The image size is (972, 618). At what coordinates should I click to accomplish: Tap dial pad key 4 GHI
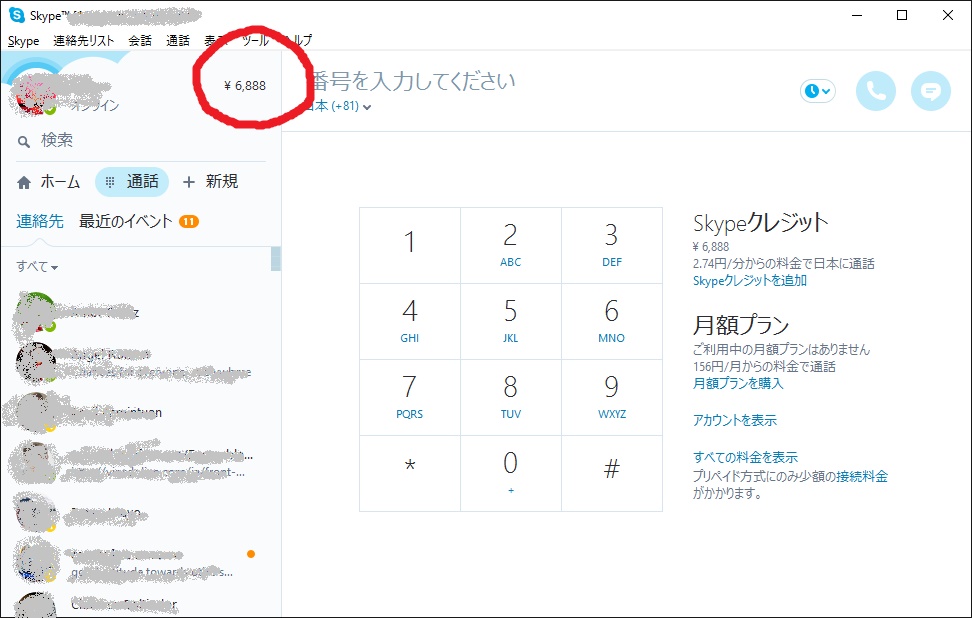[410, 322]
